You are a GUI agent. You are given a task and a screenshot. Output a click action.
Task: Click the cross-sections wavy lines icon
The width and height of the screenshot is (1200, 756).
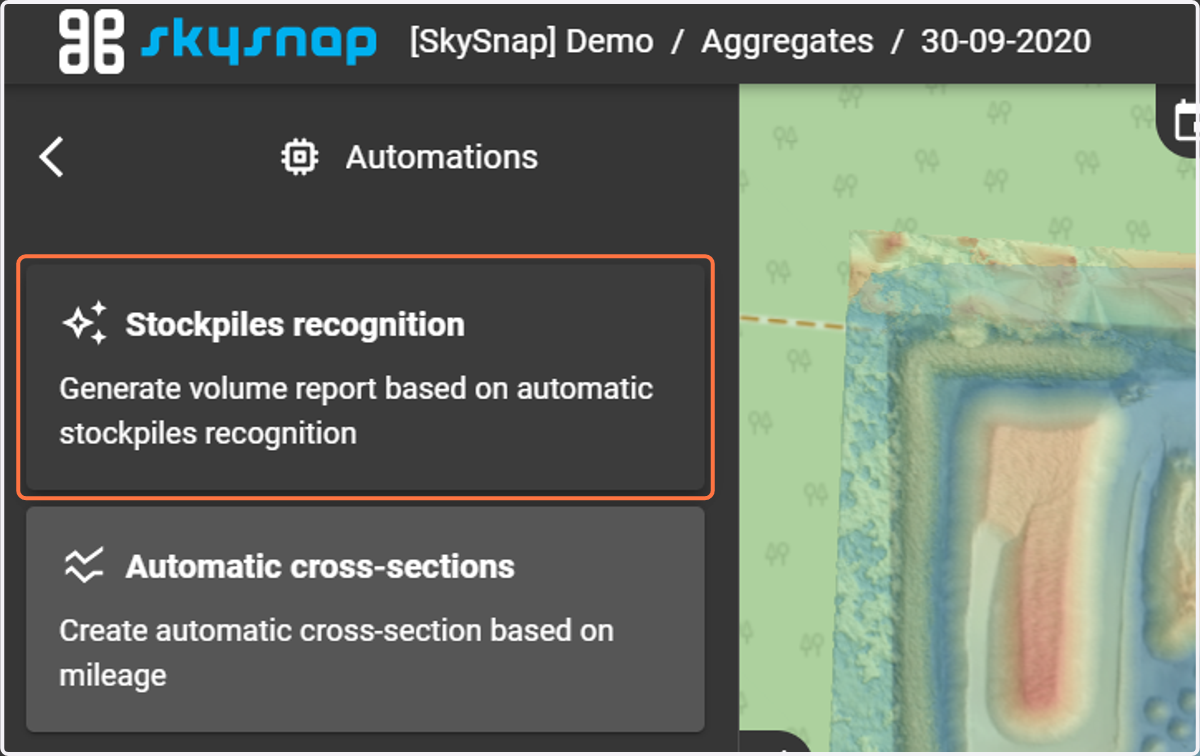[x=84, y=566]
